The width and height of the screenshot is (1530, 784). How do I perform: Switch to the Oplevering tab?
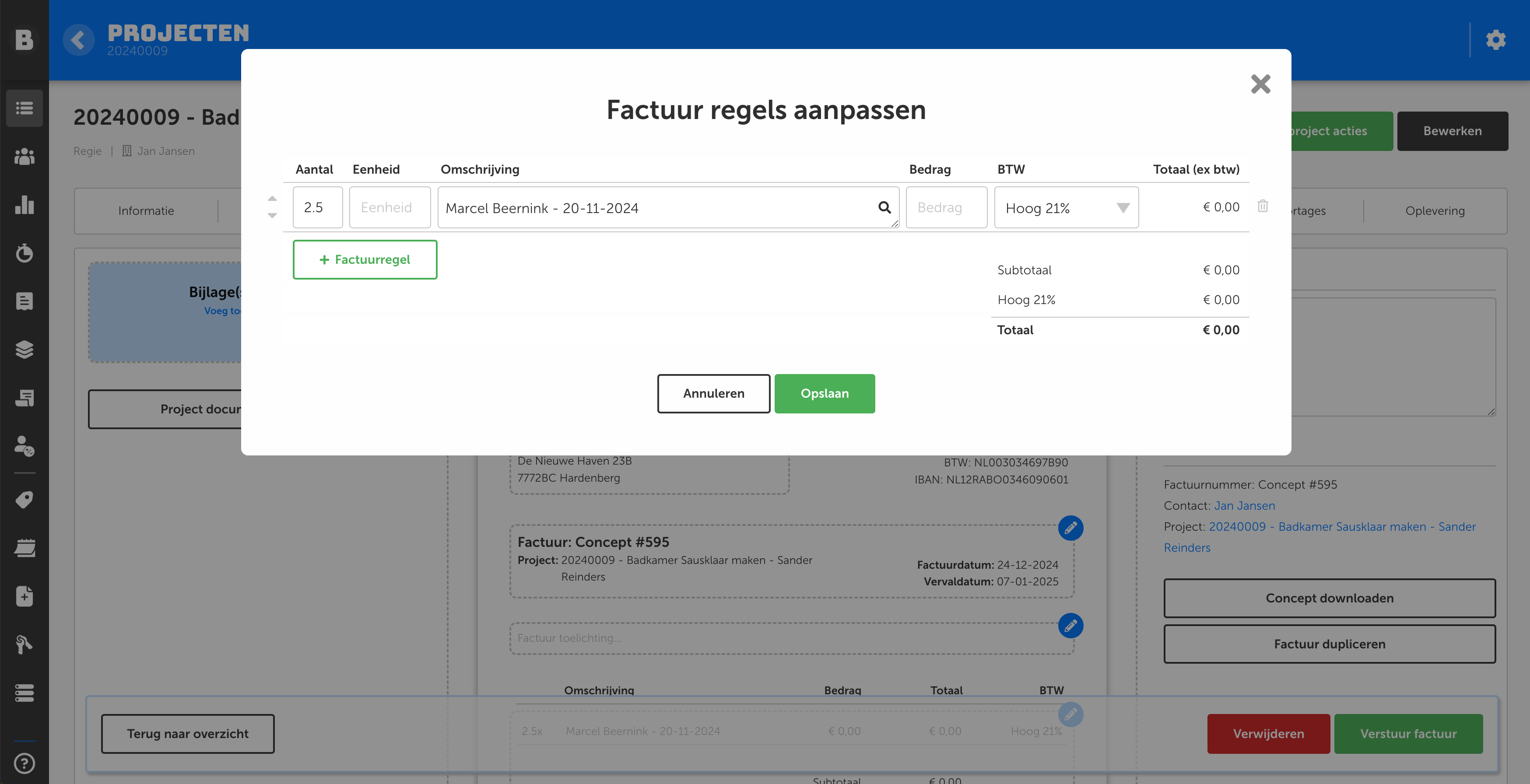[x=1435, y=211]
